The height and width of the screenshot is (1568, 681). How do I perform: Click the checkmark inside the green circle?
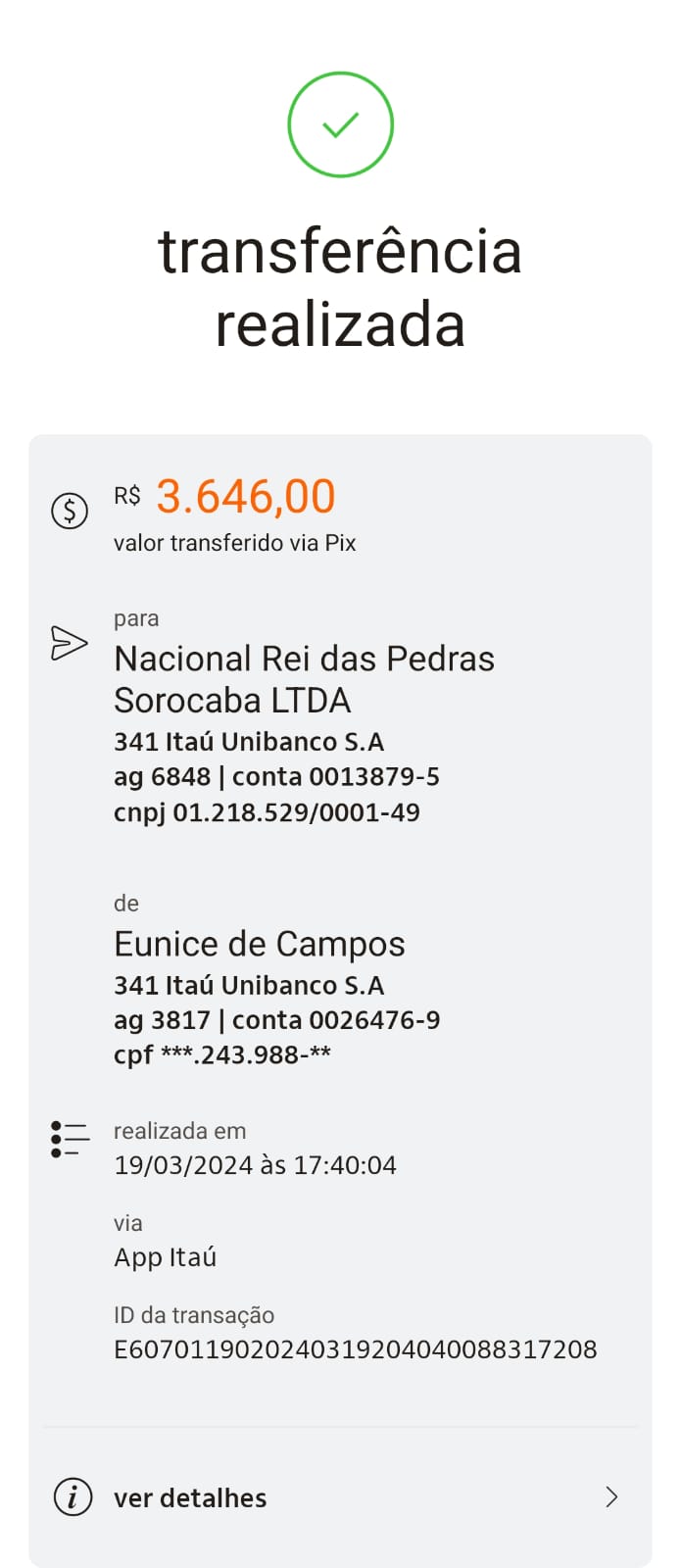[340, 124]
